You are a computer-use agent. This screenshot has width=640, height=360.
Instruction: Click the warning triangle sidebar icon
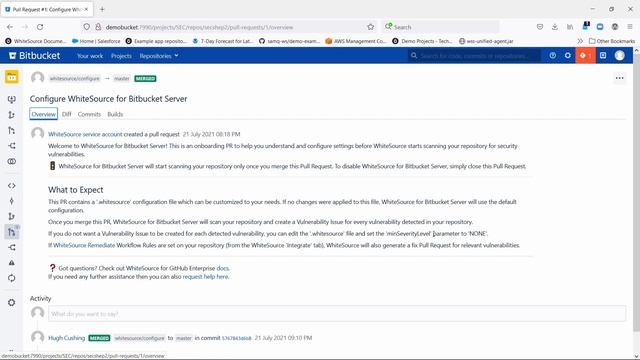(x=11, y=263)
